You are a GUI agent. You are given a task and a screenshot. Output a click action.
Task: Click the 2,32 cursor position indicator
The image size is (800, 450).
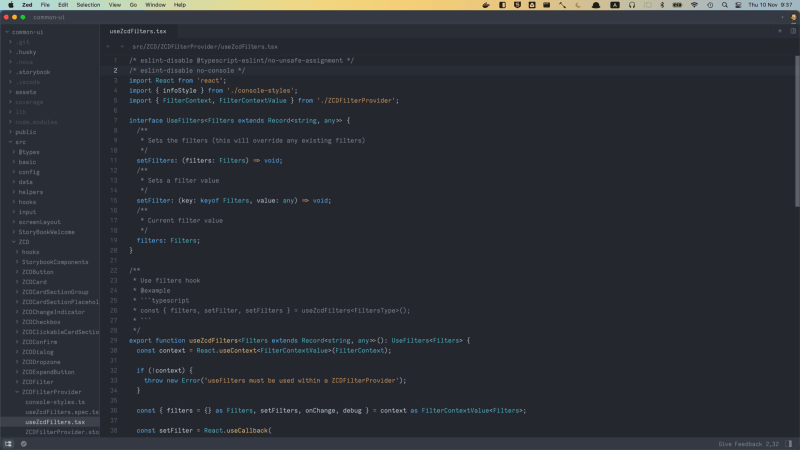tap(772, 444)
